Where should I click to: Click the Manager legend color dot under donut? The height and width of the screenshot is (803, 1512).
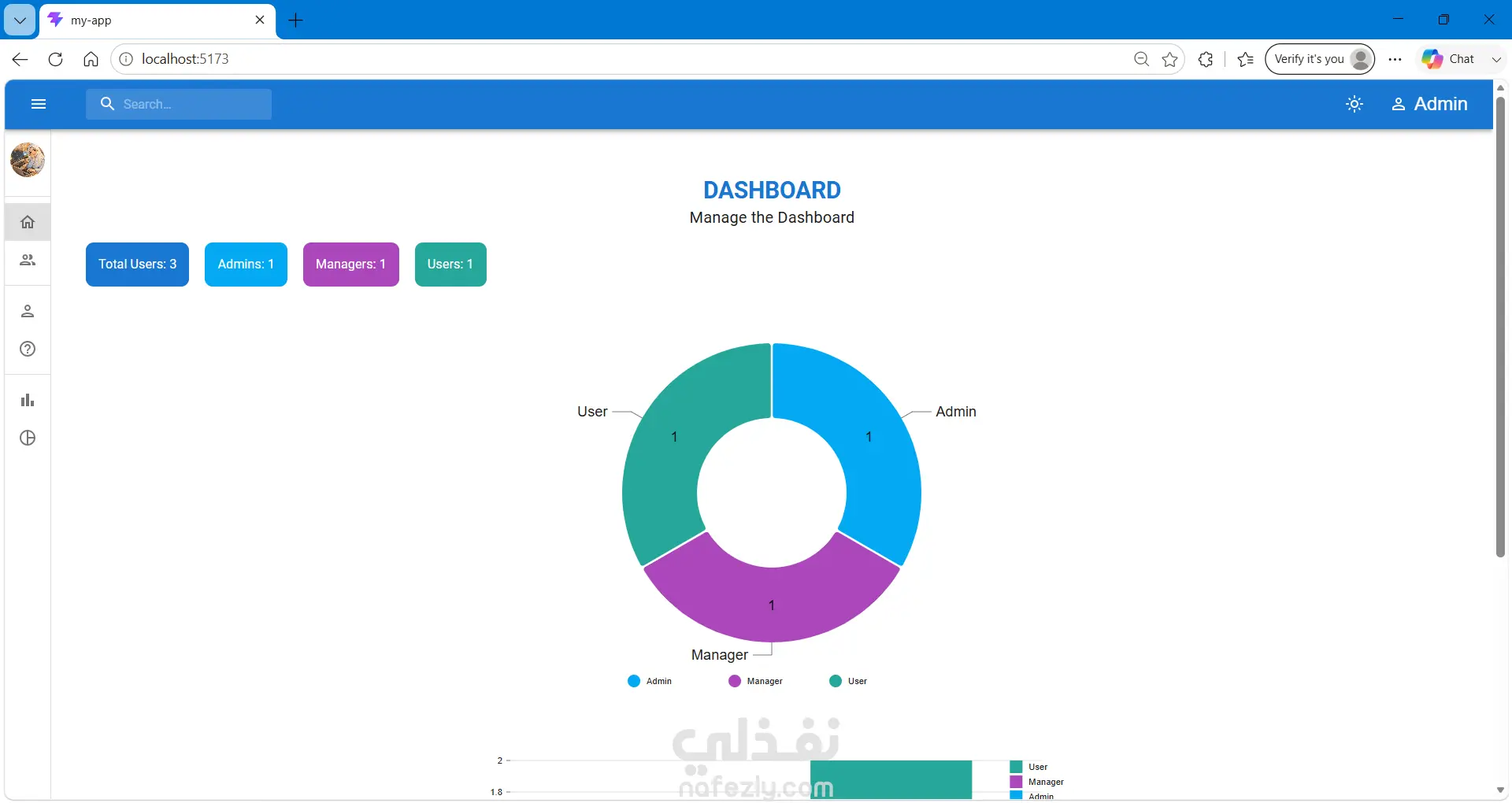click(735, 681)
